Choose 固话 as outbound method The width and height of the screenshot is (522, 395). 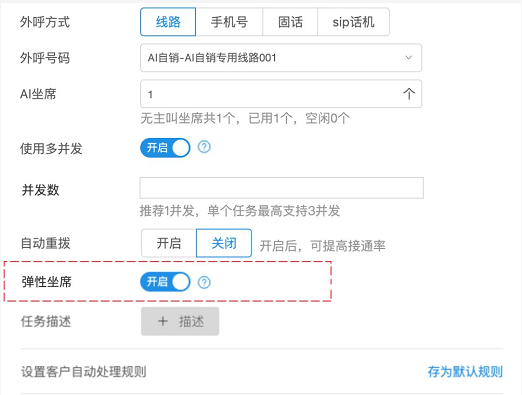pos(290,22)
